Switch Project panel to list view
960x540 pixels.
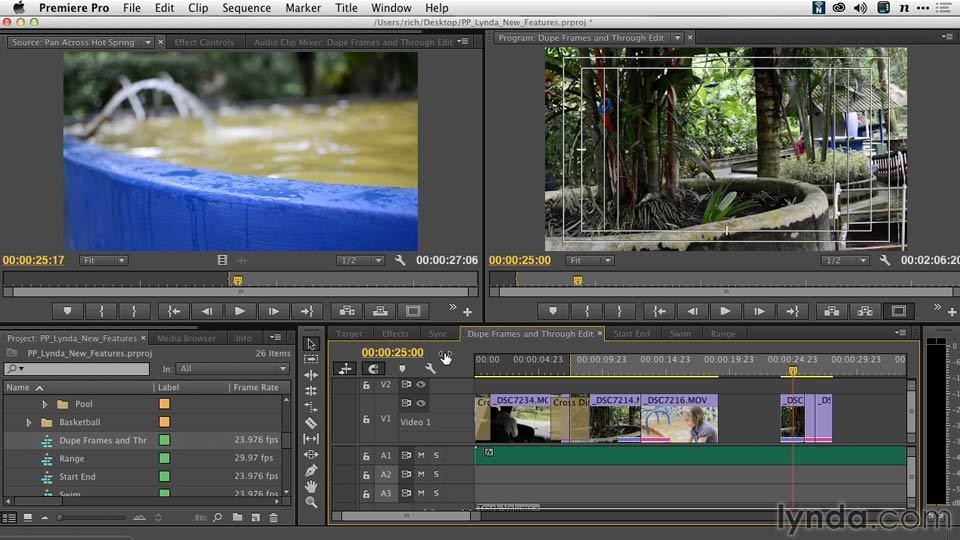[9, 517]
